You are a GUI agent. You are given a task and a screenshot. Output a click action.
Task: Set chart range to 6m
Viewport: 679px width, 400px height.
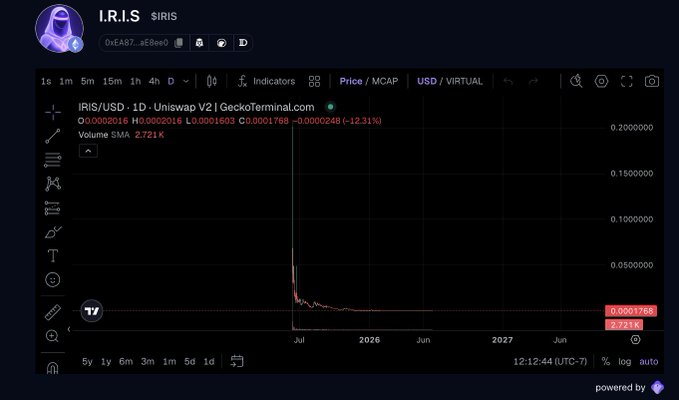[x=126, y=361]
